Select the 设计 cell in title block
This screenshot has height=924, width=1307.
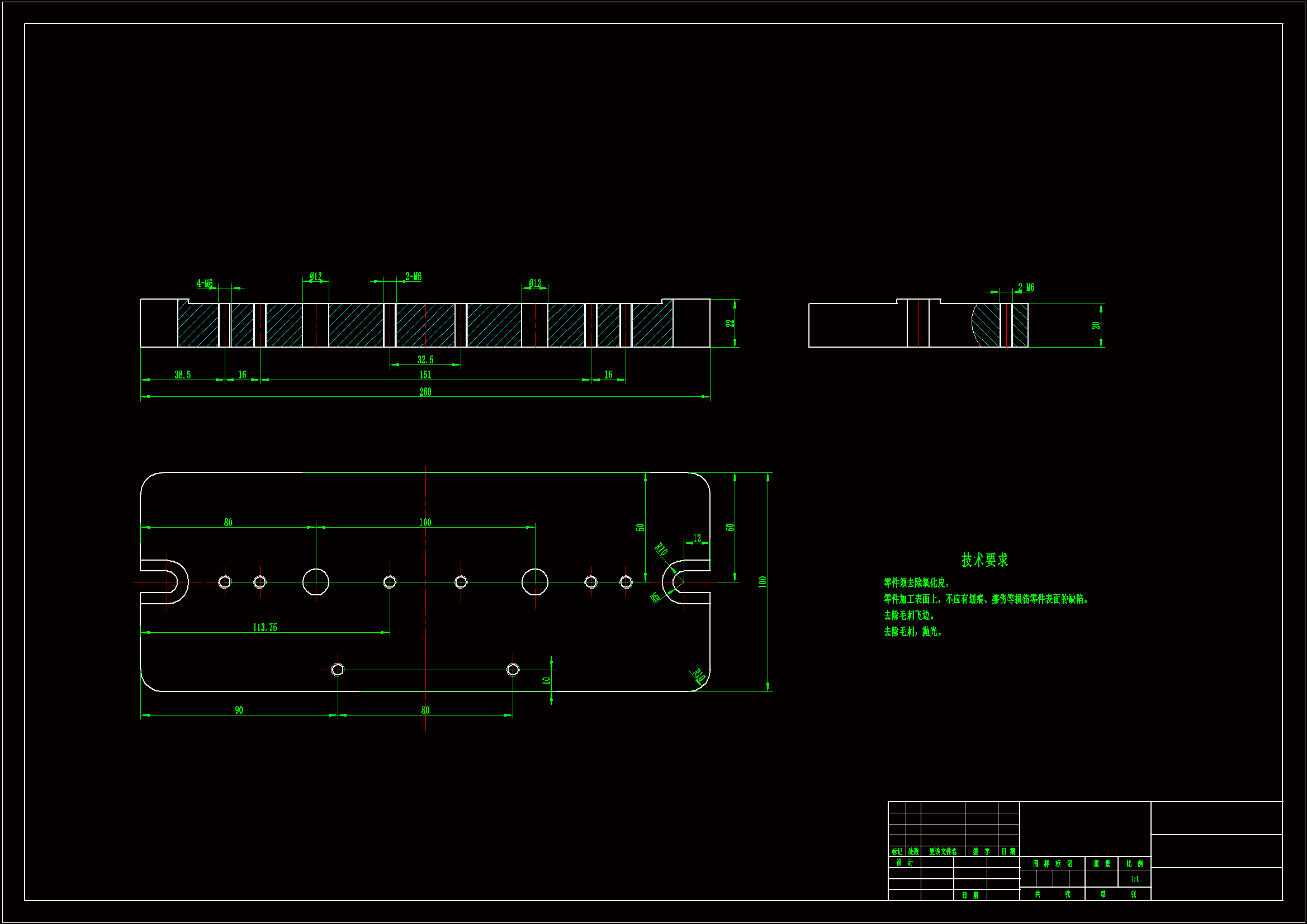[904, 863]
